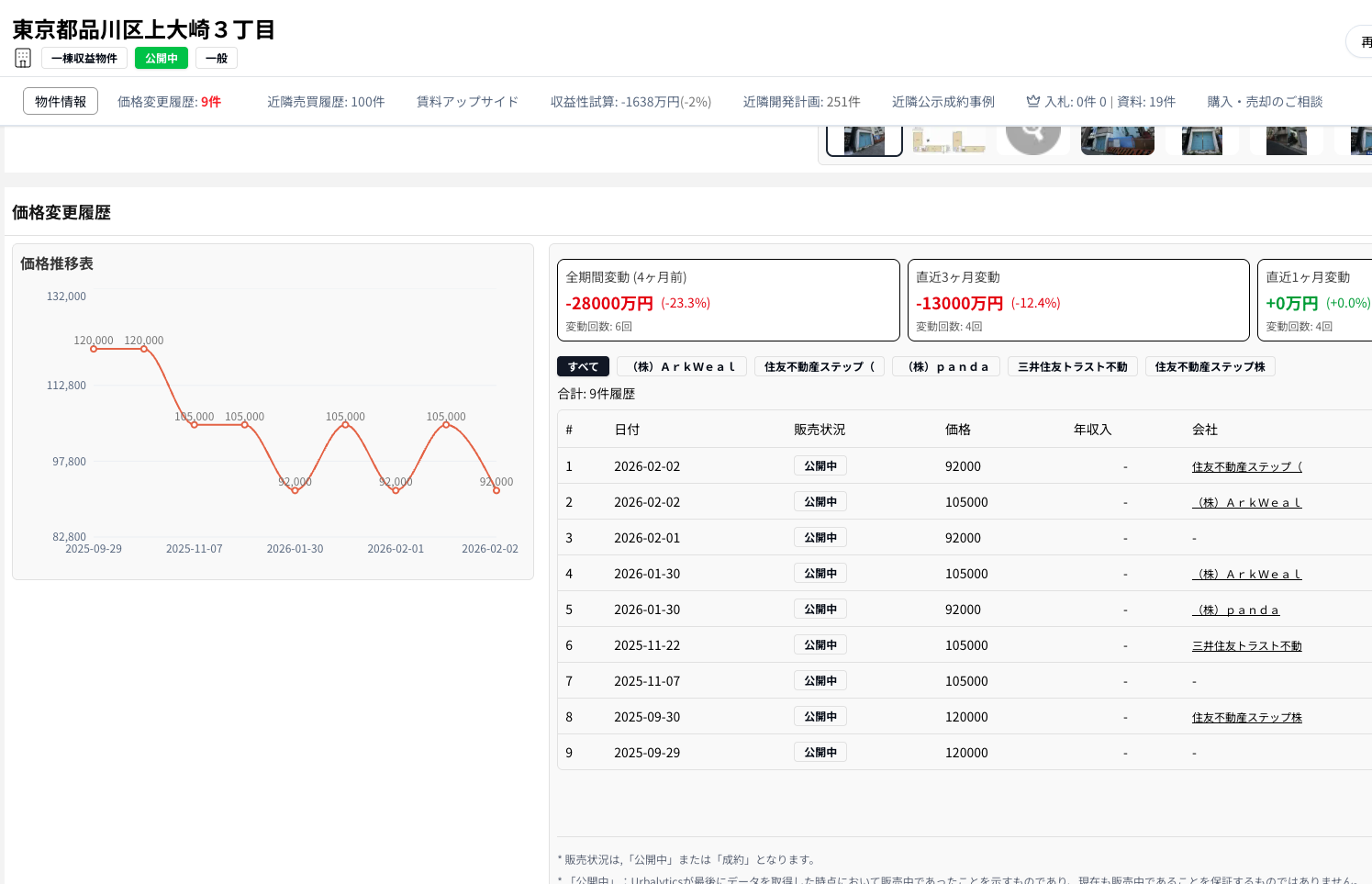Click the 92,000 data point on the price chart

[x=295, y=491]
